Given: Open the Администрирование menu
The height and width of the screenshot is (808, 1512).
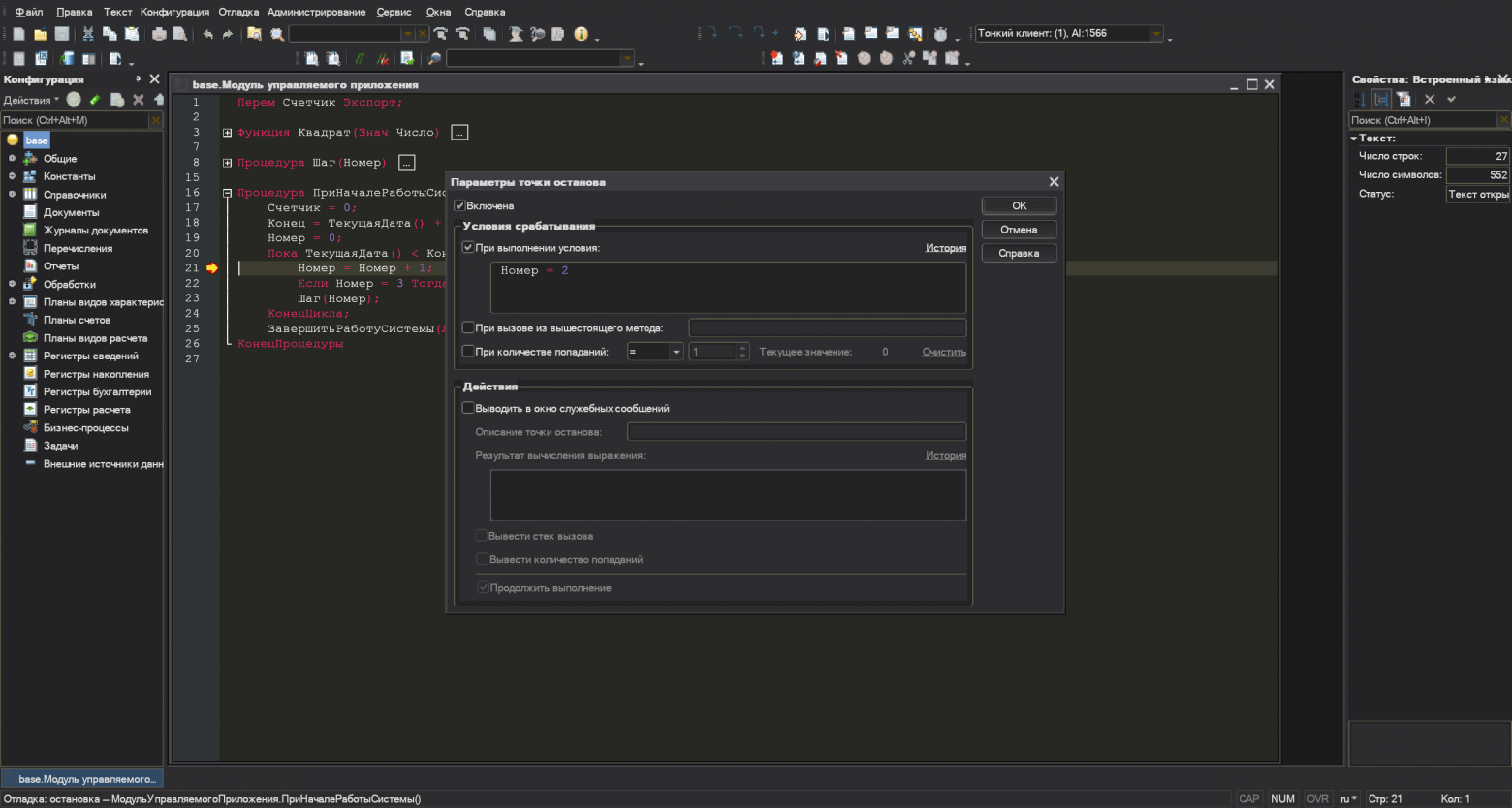Looking at the screenshot, I should pos(317,12).
